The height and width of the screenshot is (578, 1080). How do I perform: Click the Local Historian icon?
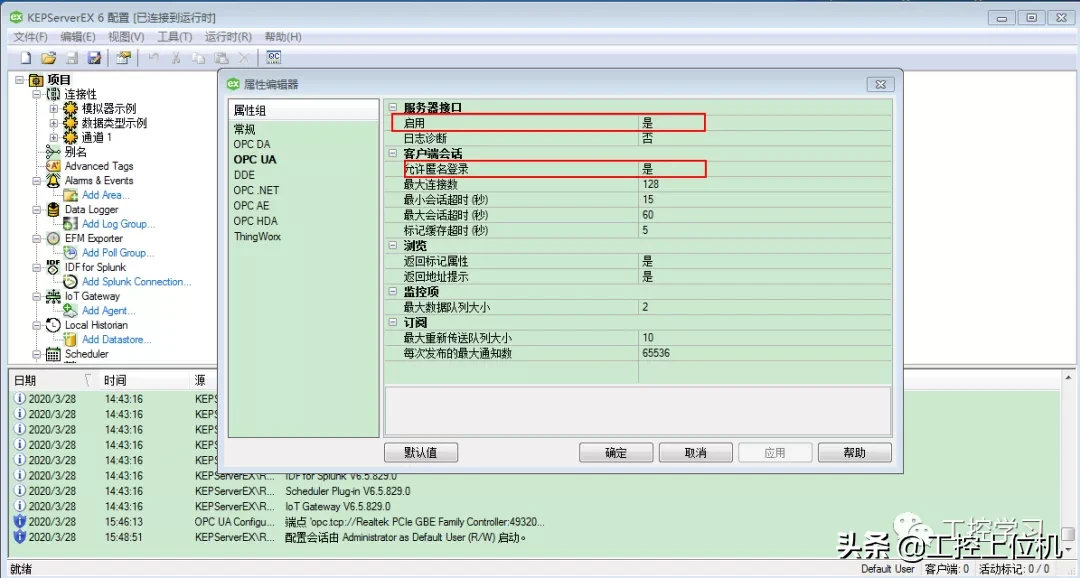point(53,325)
